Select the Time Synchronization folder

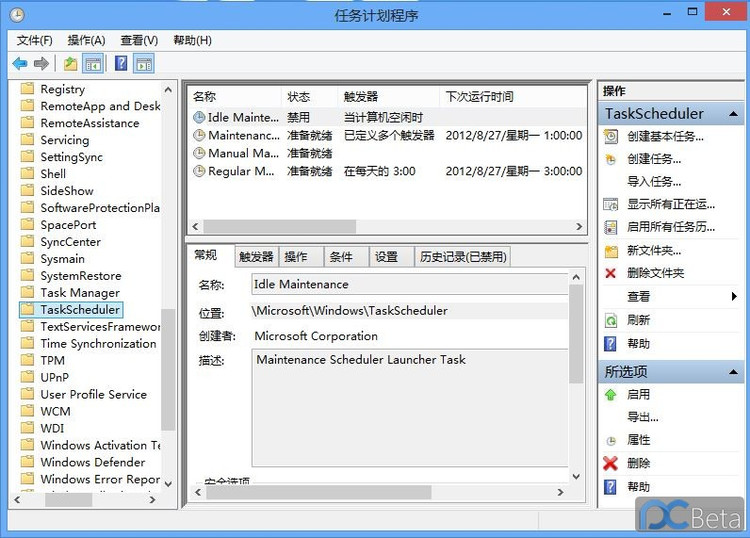[98, 343]
